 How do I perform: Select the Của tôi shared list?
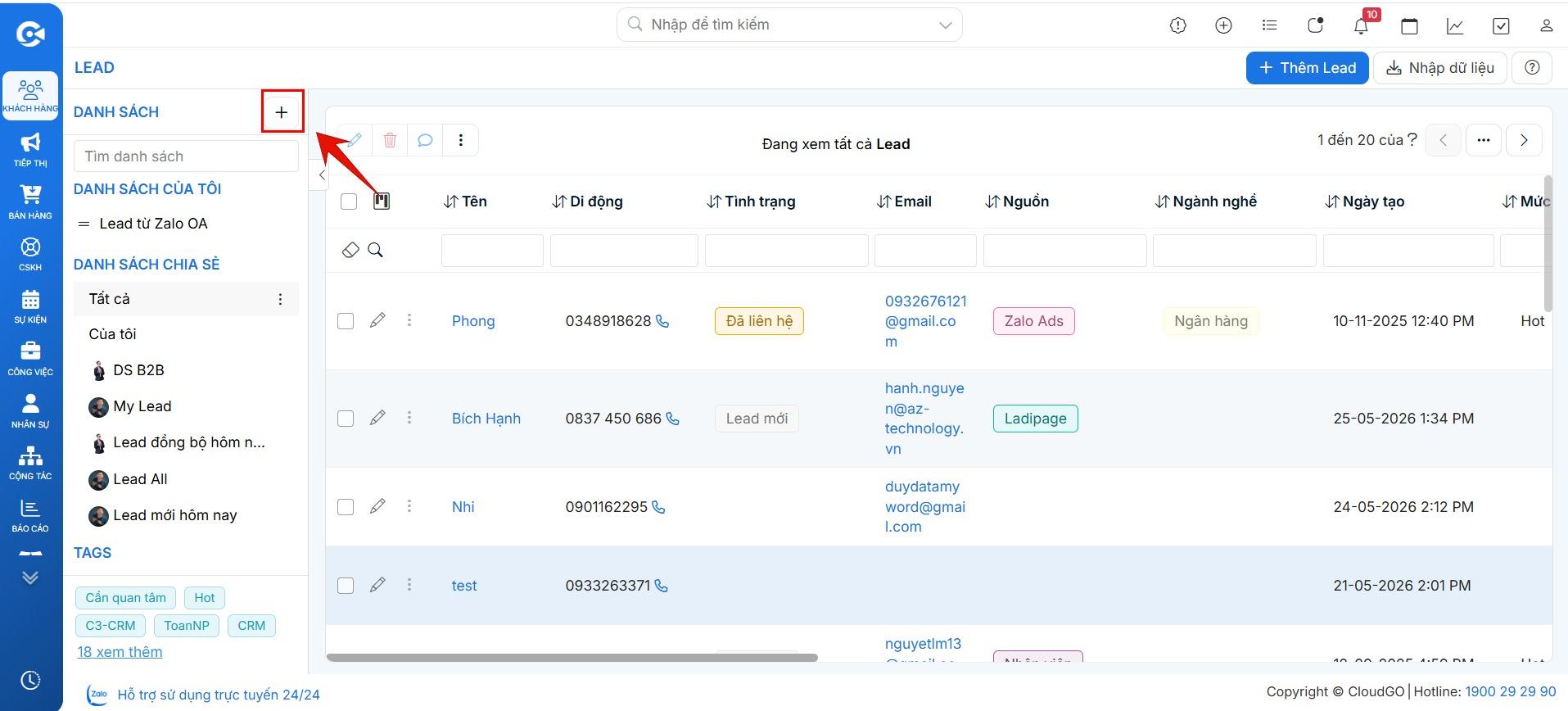click(113, 334)
